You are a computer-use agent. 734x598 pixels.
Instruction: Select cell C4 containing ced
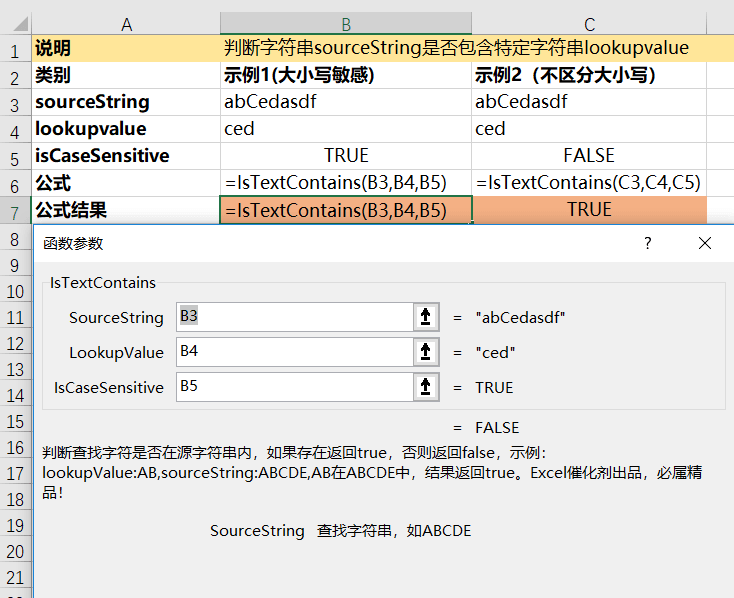589,129
